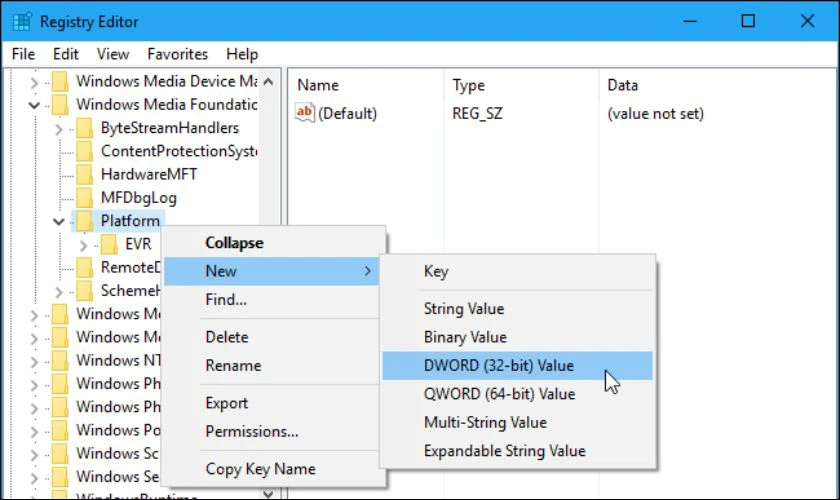Image resolution: width=840 pixels, height=500 pixels.
Task: Choose Export in the context menu
Action: pyautogui.click(x=274, y=403)
